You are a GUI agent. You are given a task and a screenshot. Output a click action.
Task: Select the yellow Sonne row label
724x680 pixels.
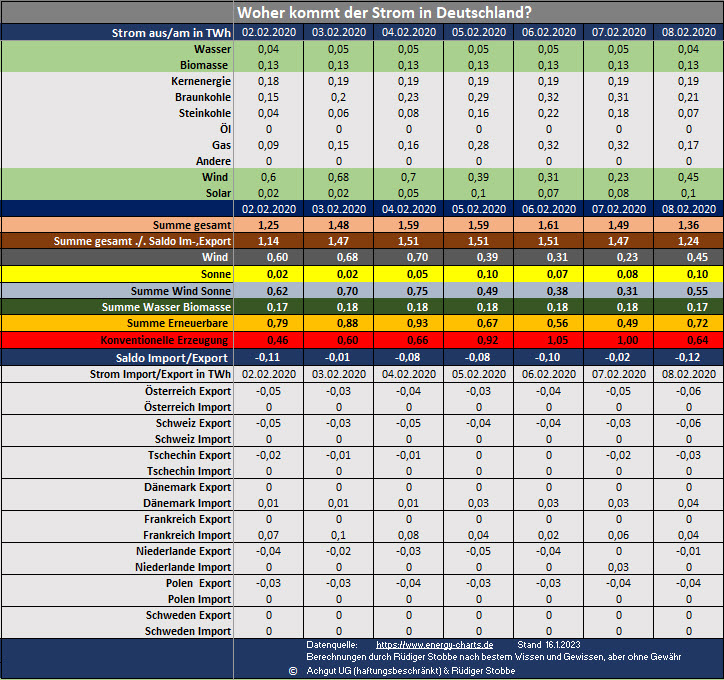(x=215, y=274)
